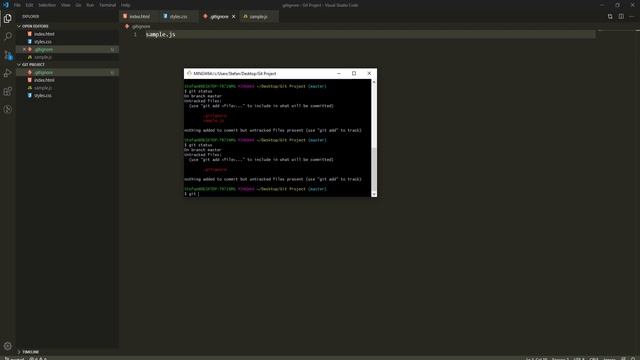Image resolution: width=640 pixels, height=360 pixels.
Task: Open the Source Control view
Action: coord(7,55)
